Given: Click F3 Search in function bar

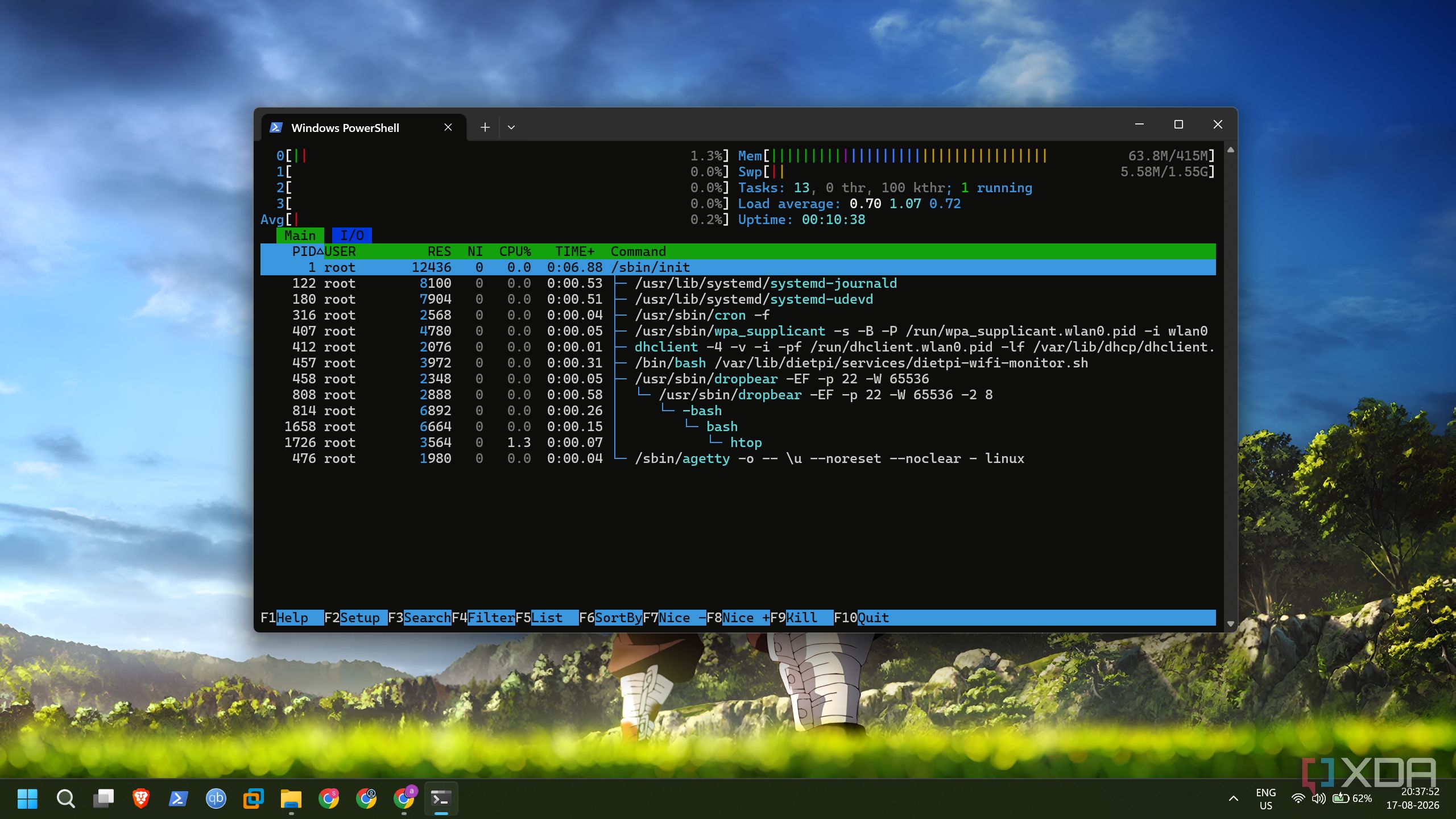Looking at the screenshot, I should 419,618.
